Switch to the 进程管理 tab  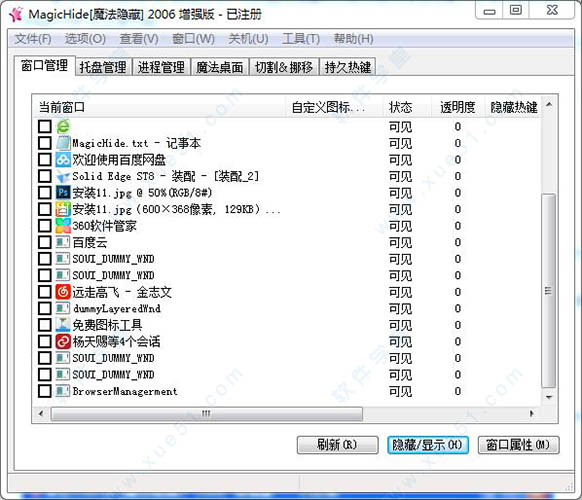[161, 67]
